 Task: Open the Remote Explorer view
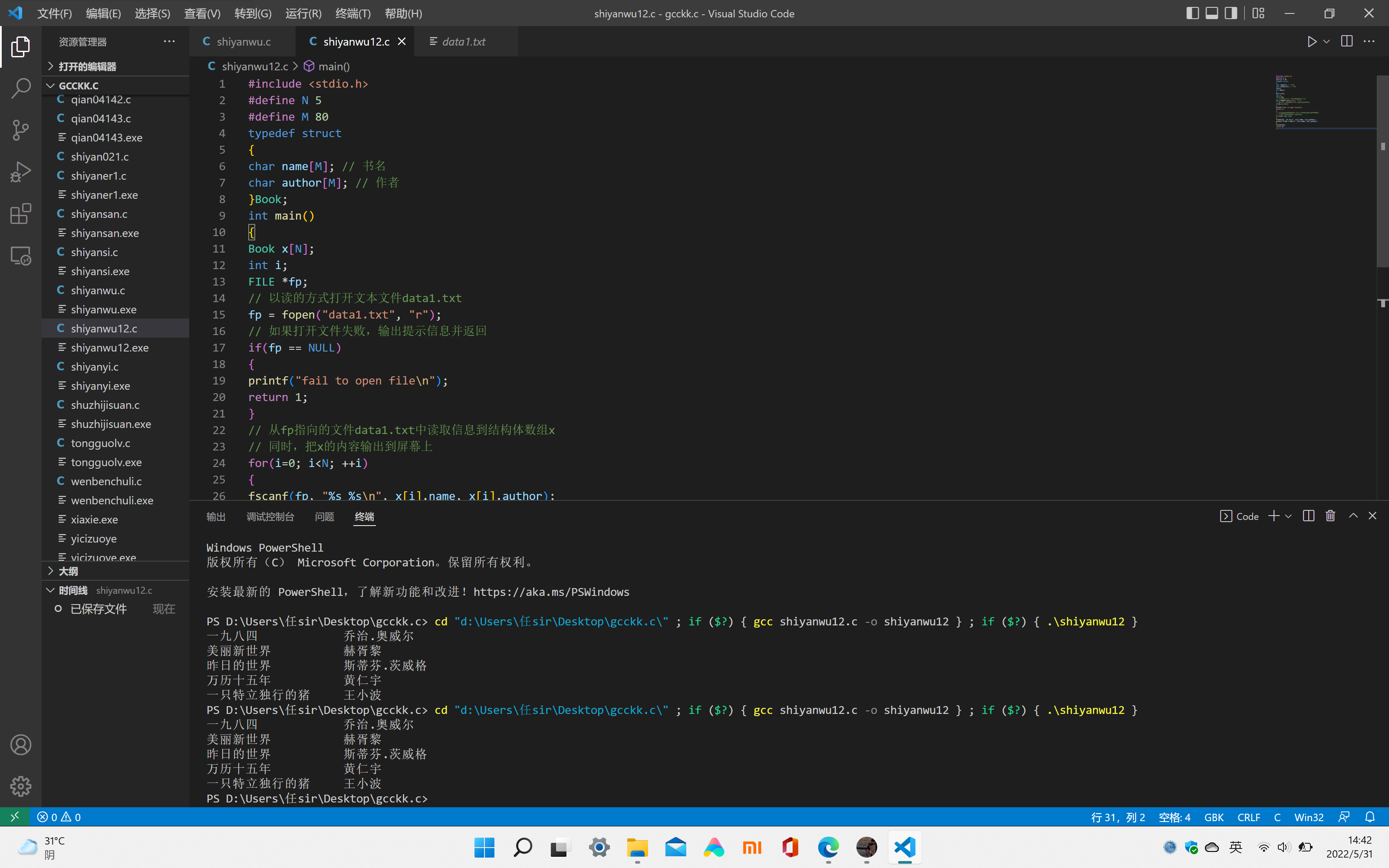pos(21,256)
